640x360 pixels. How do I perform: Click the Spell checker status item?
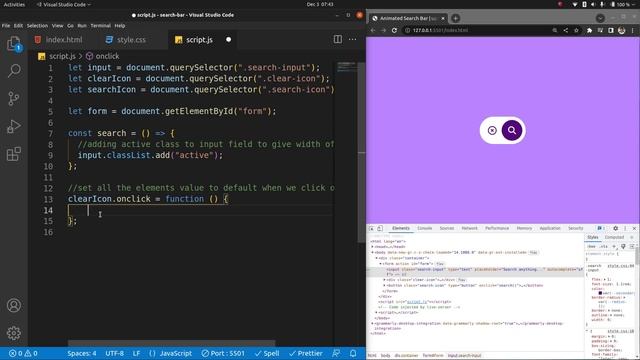pyautogui.click(x=267, y=353)
